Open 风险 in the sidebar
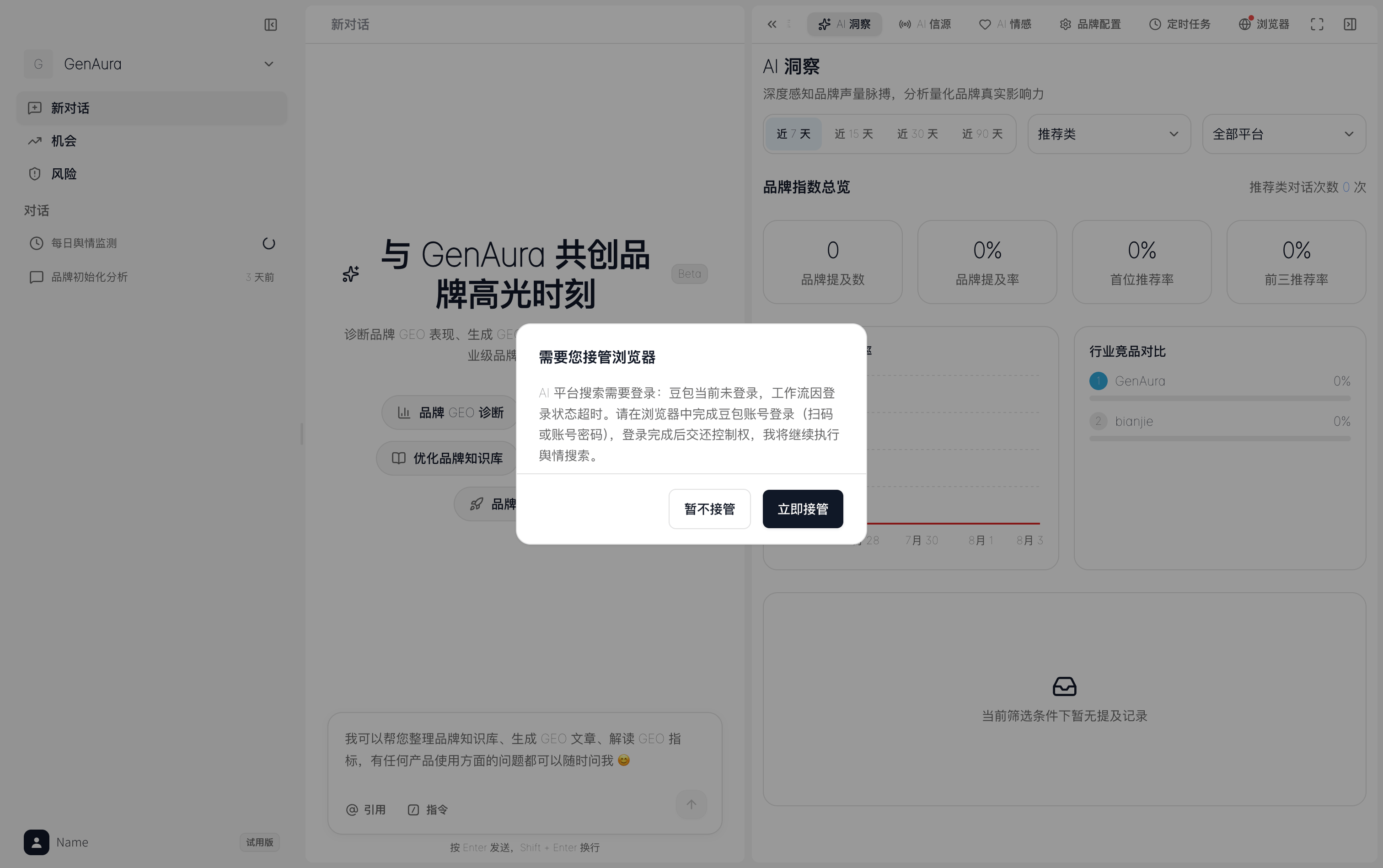The height and width of the screenshot is (868, 1383). 151,173
